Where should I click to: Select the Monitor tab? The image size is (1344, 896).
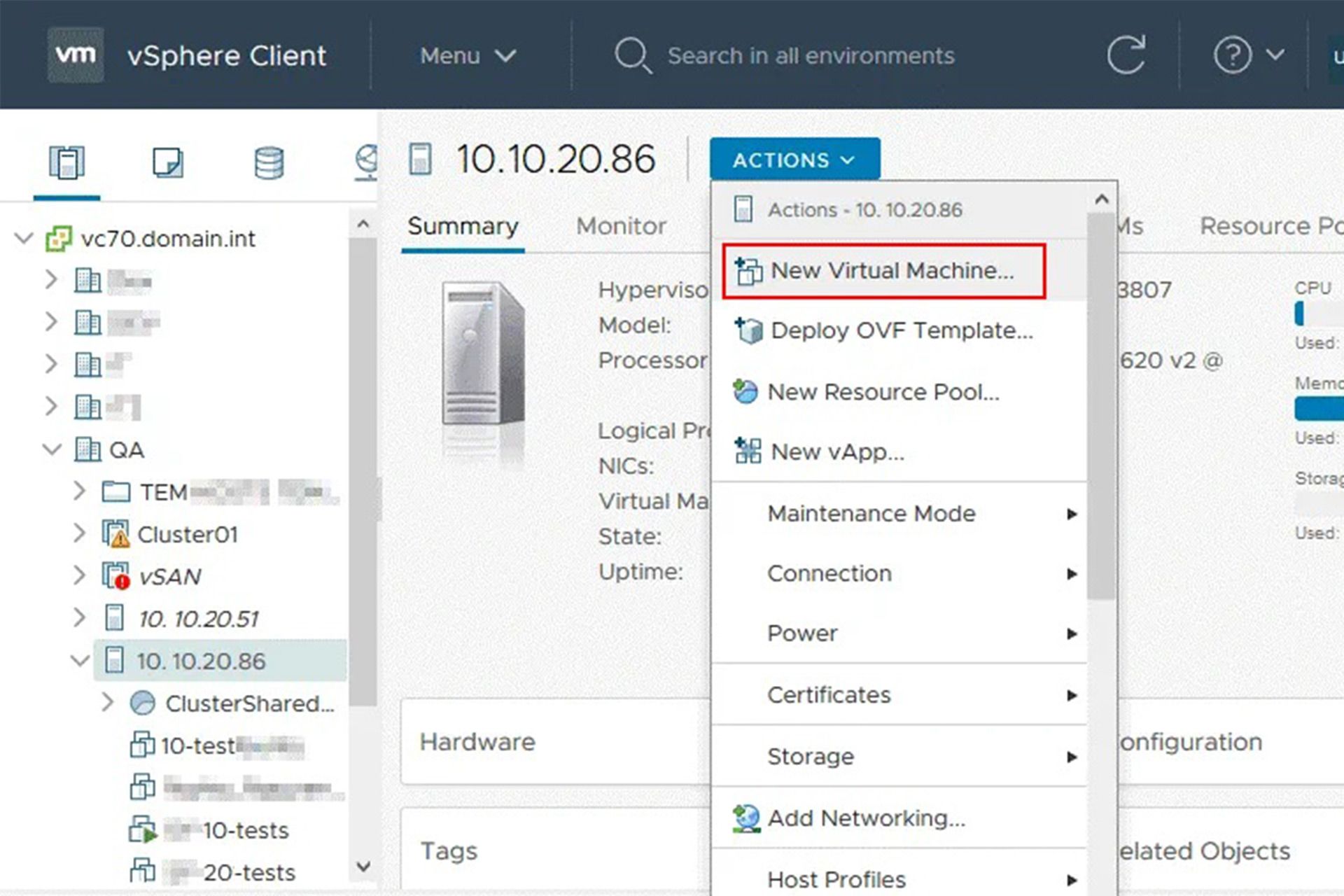click(x=621, y=224)
